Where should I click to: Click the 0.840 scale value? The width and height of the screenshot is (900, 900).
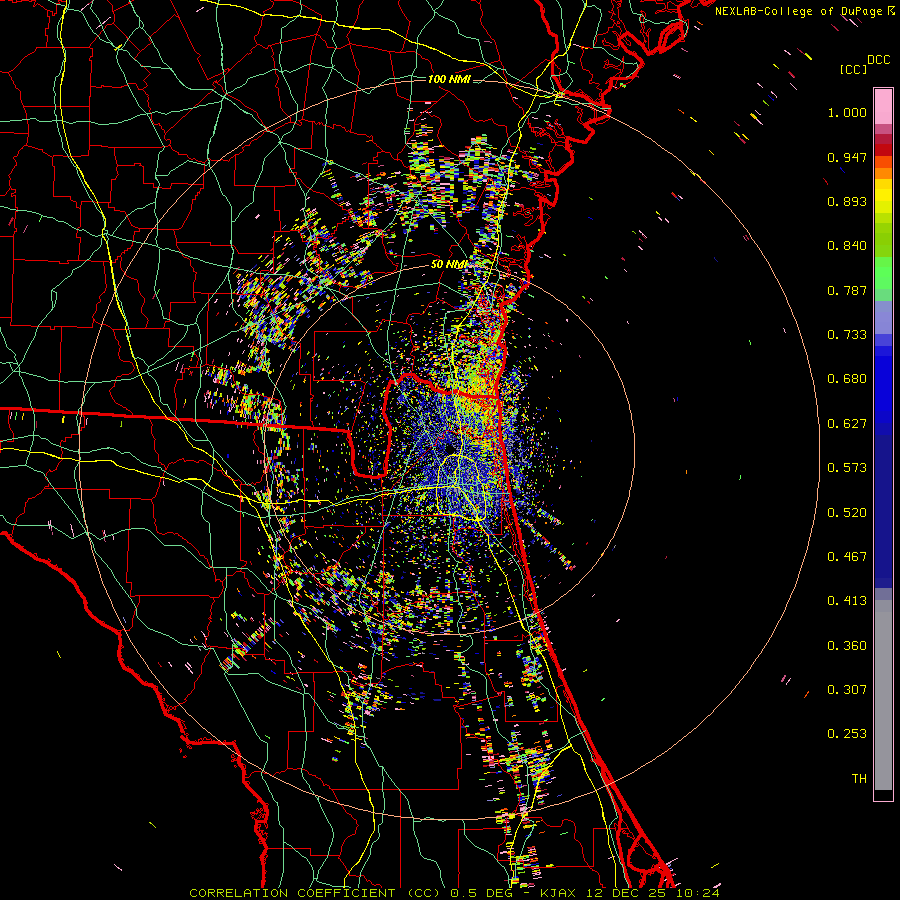[847, 246]
